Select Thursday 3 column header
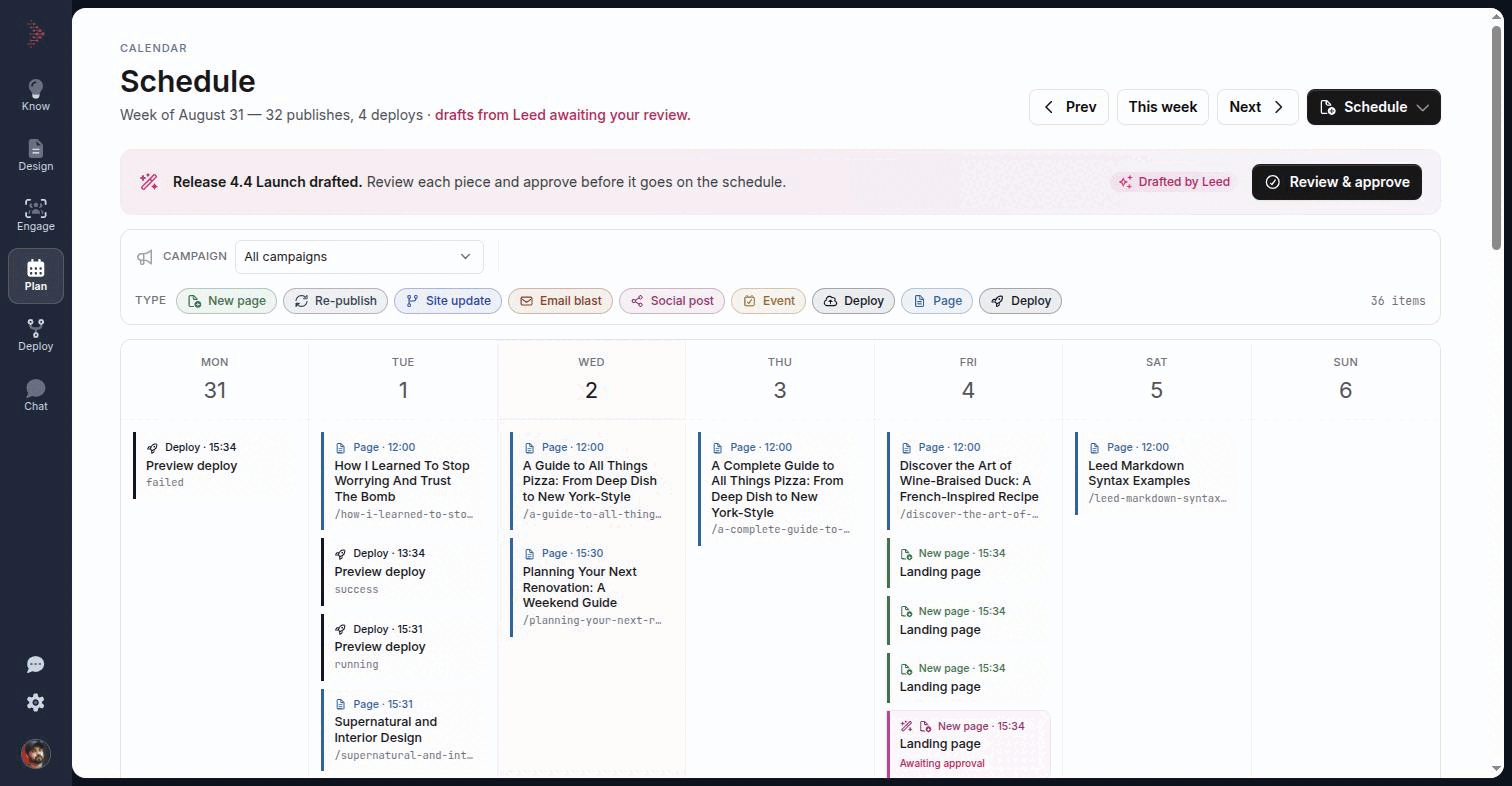This screenshot has width=1512, height=786. point(780,380)
